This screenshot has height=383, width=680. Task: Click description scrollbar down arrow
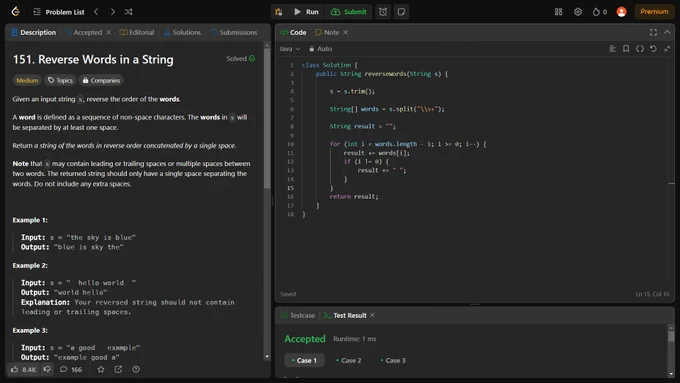pyautogui.click(x=267, y=357)
